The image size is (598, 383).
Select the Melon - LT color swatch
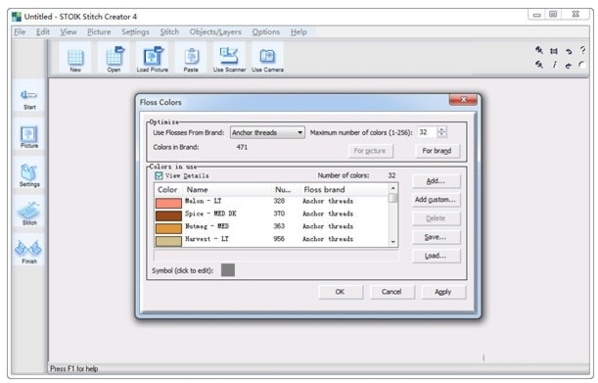point(169,203)
